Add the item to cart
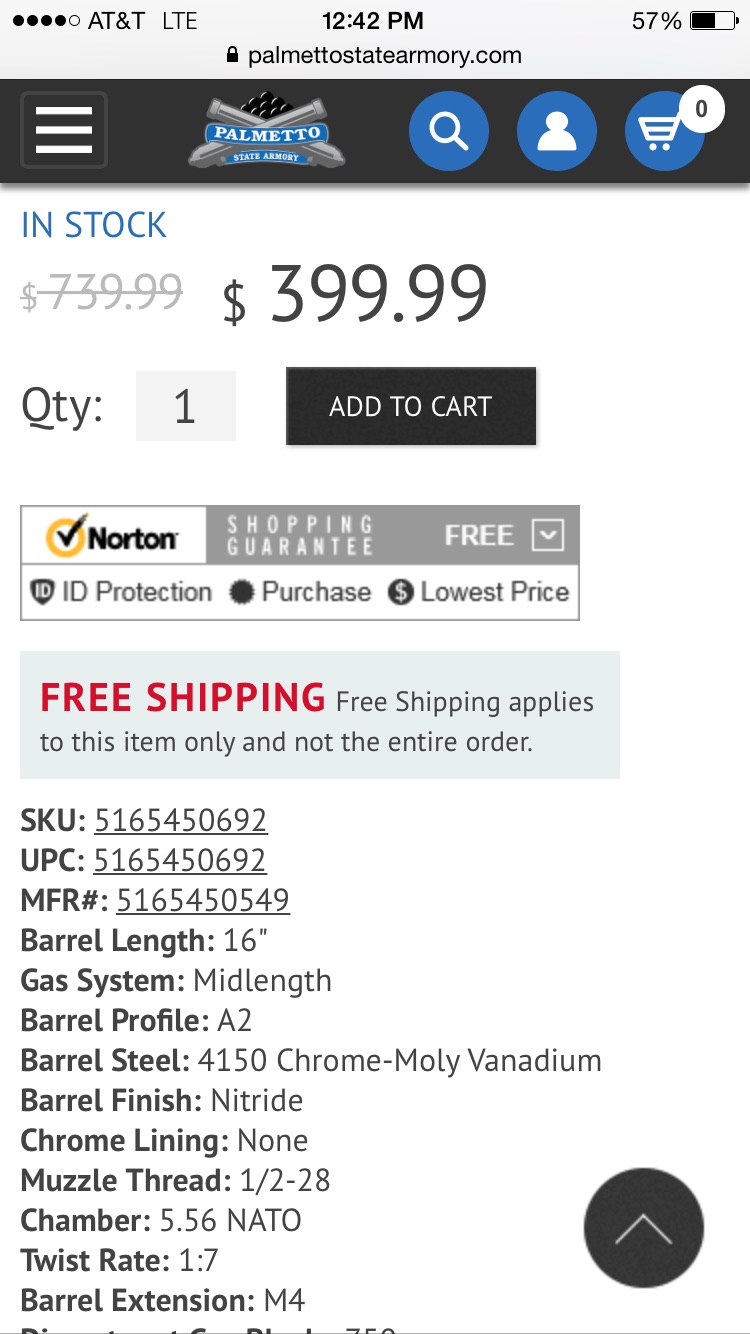Screen dimensions: 750x1334 coord(411,406)
